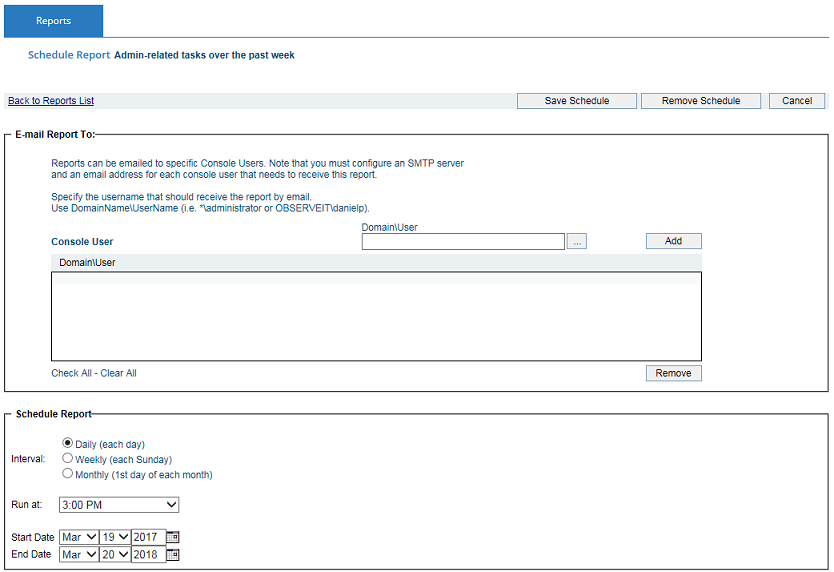Choose the Monthly interval option

[68, 474]
